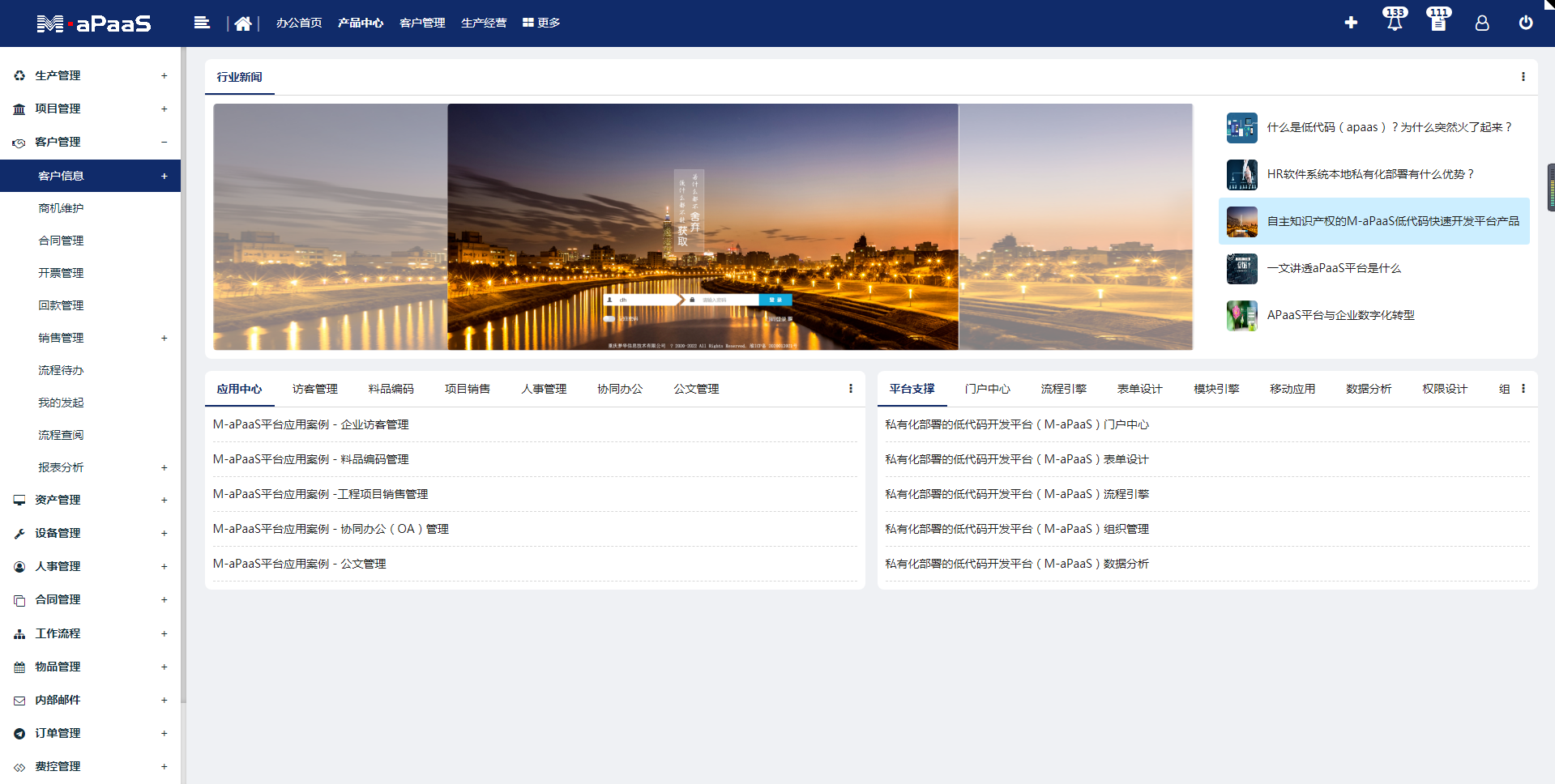Click 合同管理 copy icon in sidebar

point(19,600)
